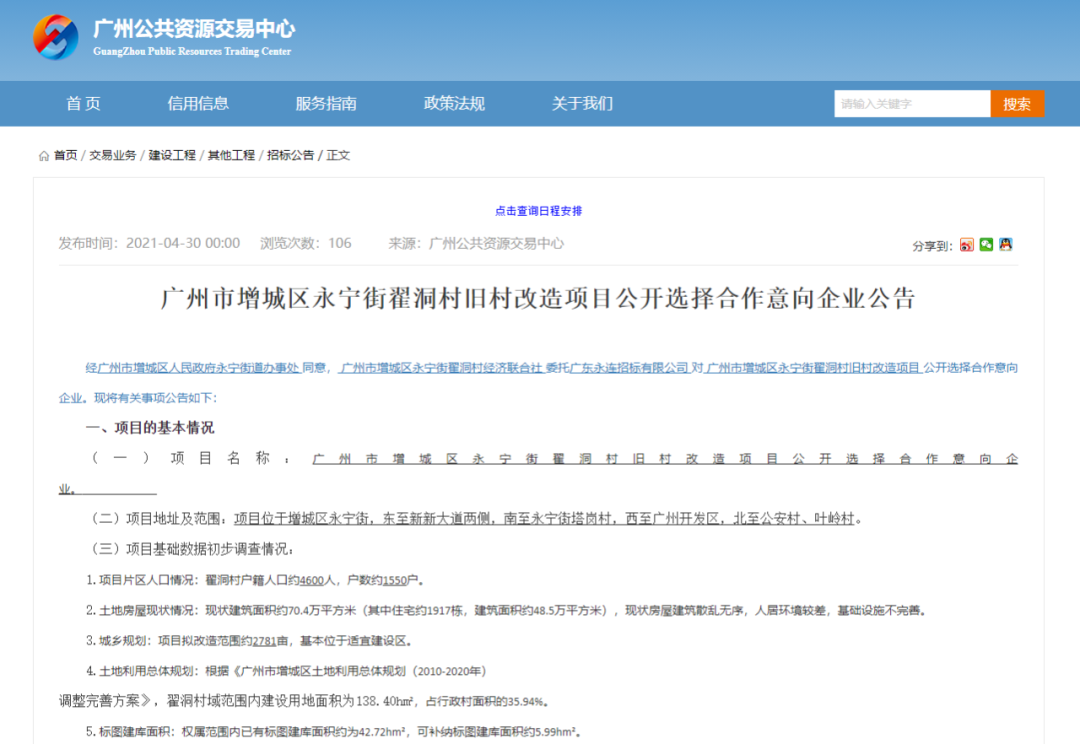Click the 首页 breadcrumb link
Image resolution: width=1080 pixels, height=744 pixels.
point(65,156)
